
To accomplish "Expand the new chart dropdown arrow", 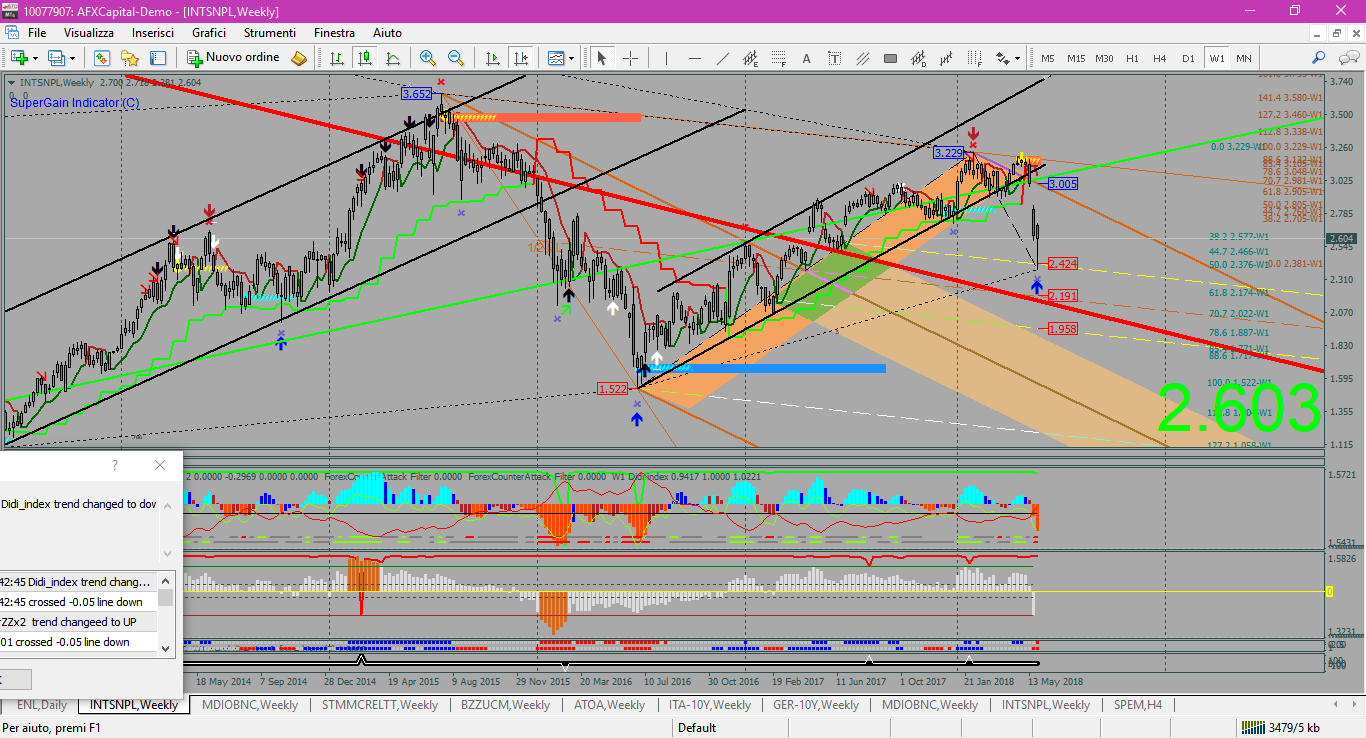I will pyautogui.click(x=36, y=58).
